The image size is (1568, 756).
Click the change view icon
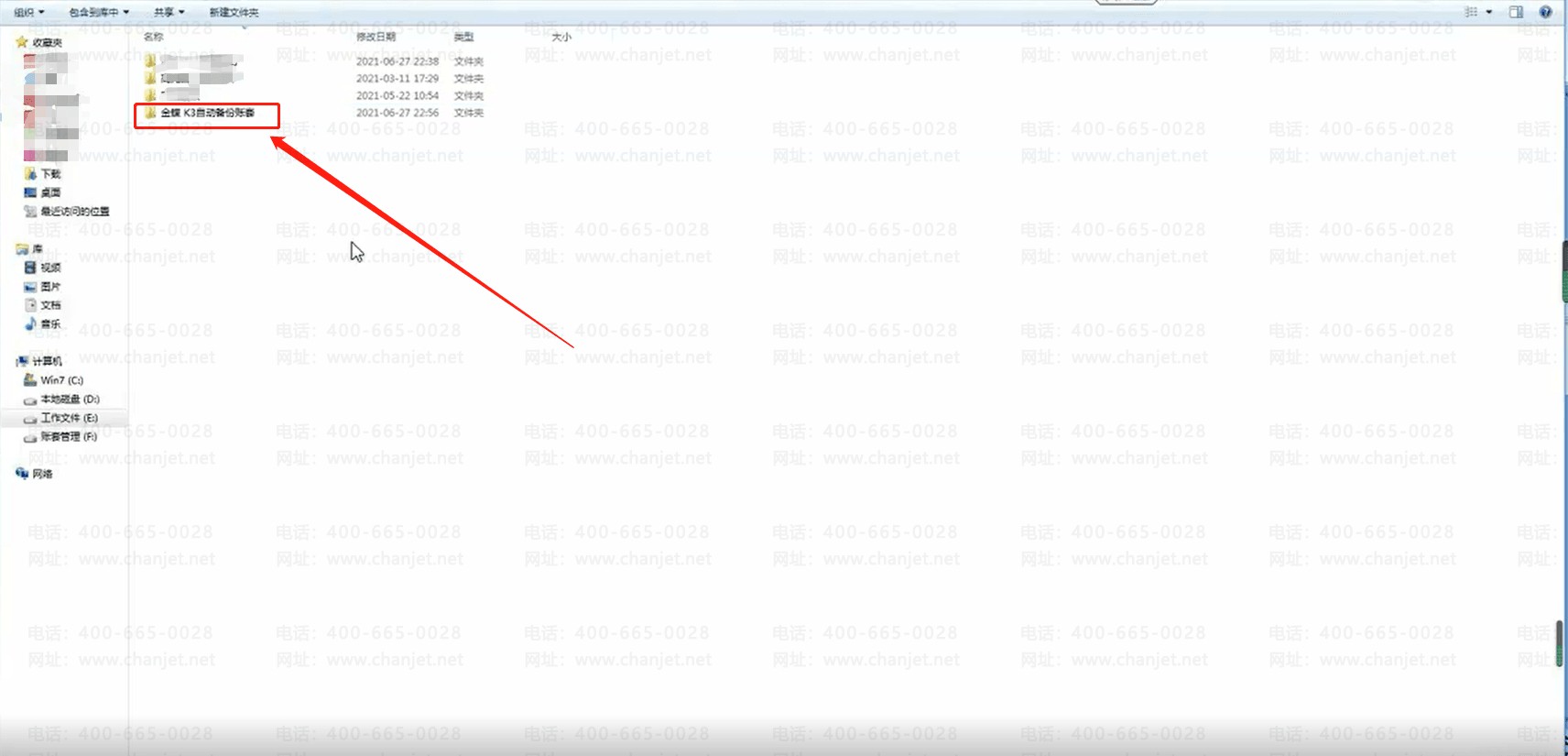click(1471, 12)
